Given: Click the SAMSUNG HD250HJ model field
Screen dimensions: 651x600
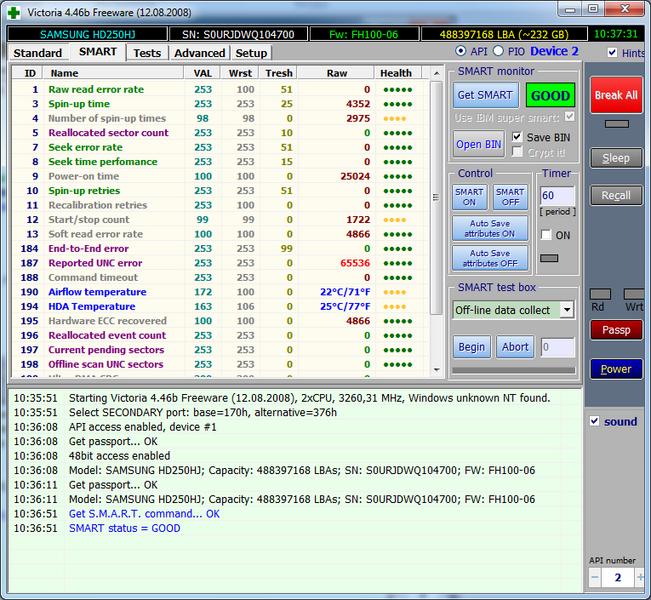Looking at the screenshot, I should pos(88,34).
